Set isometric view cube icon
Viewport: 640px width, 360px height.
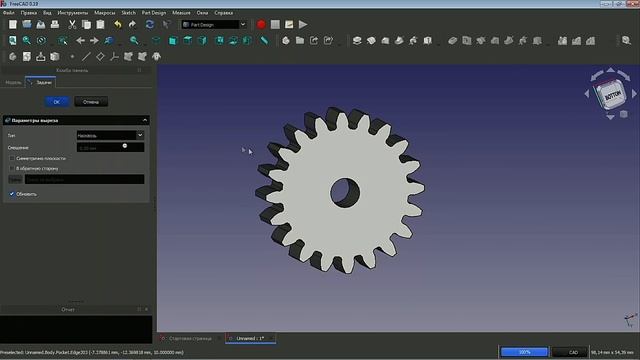coord(157,40)
